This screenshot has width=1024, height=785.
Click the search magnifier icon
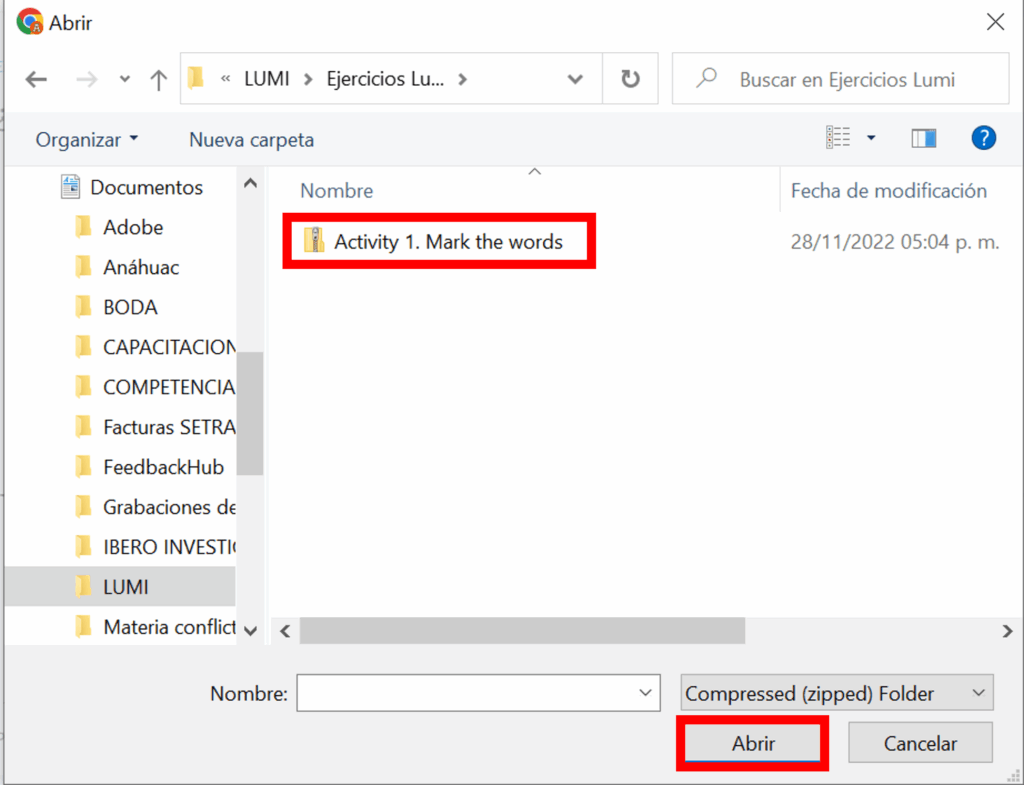[707, 79]
